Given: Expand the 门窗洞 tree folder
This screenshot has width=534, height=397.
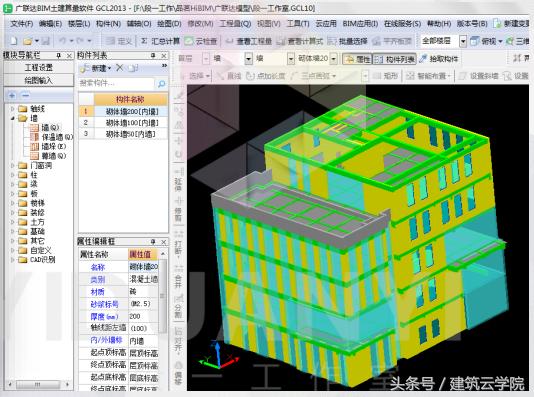Looking at the screenshot, I should (x=13, y=165).
